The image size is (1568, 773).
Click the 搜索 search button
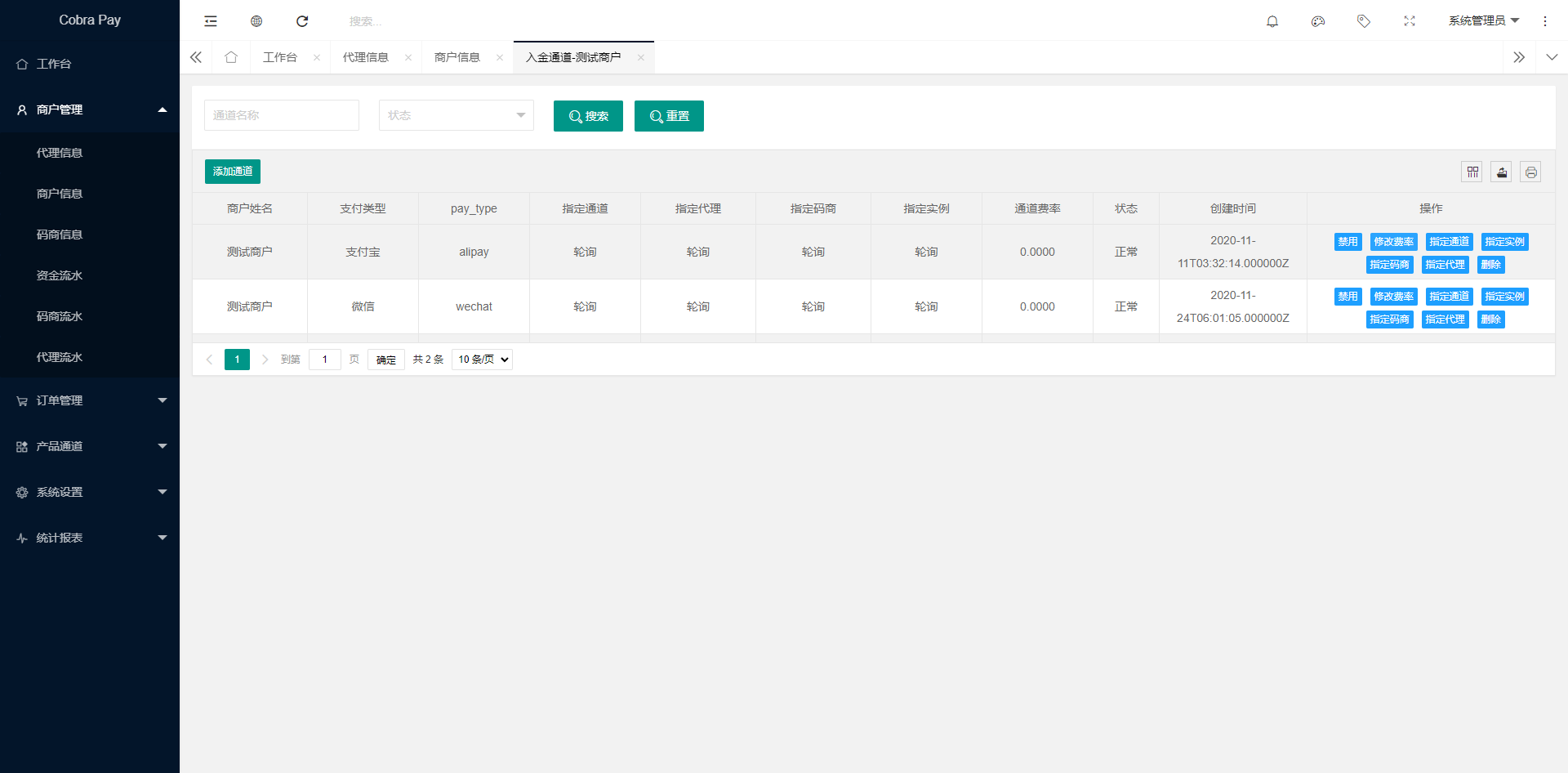588,116
